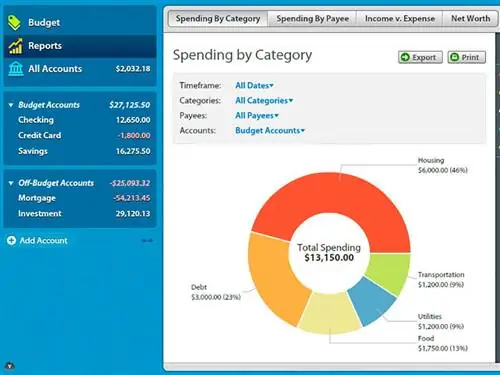Screen dimensions: 500x375
Task: Click the green printer icon on Print
Action: pos(454,57)
